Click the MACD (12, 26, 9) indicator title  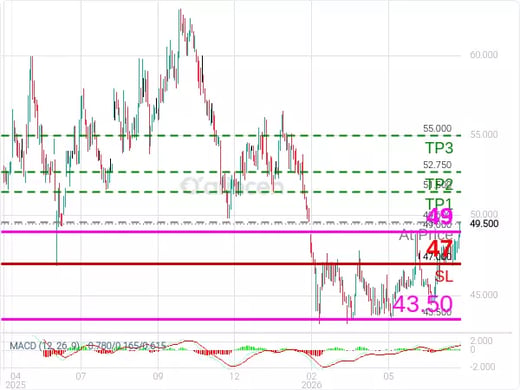pos(45,346)
